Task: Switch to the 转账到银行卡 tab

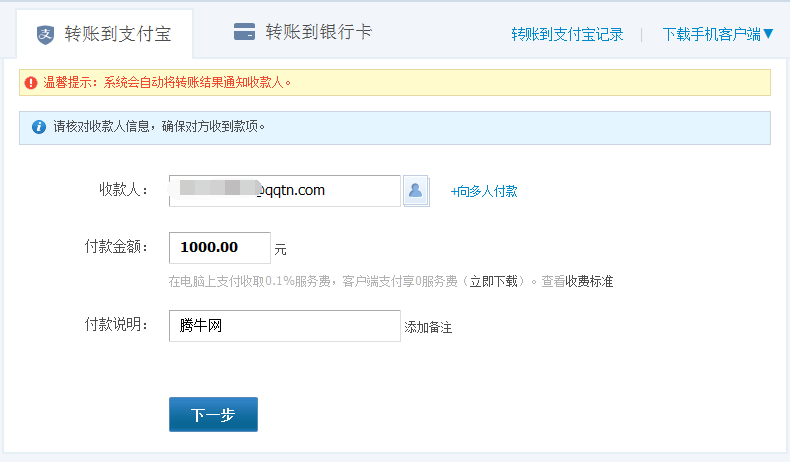Action: pyautogui.click(x=303, y=32)
